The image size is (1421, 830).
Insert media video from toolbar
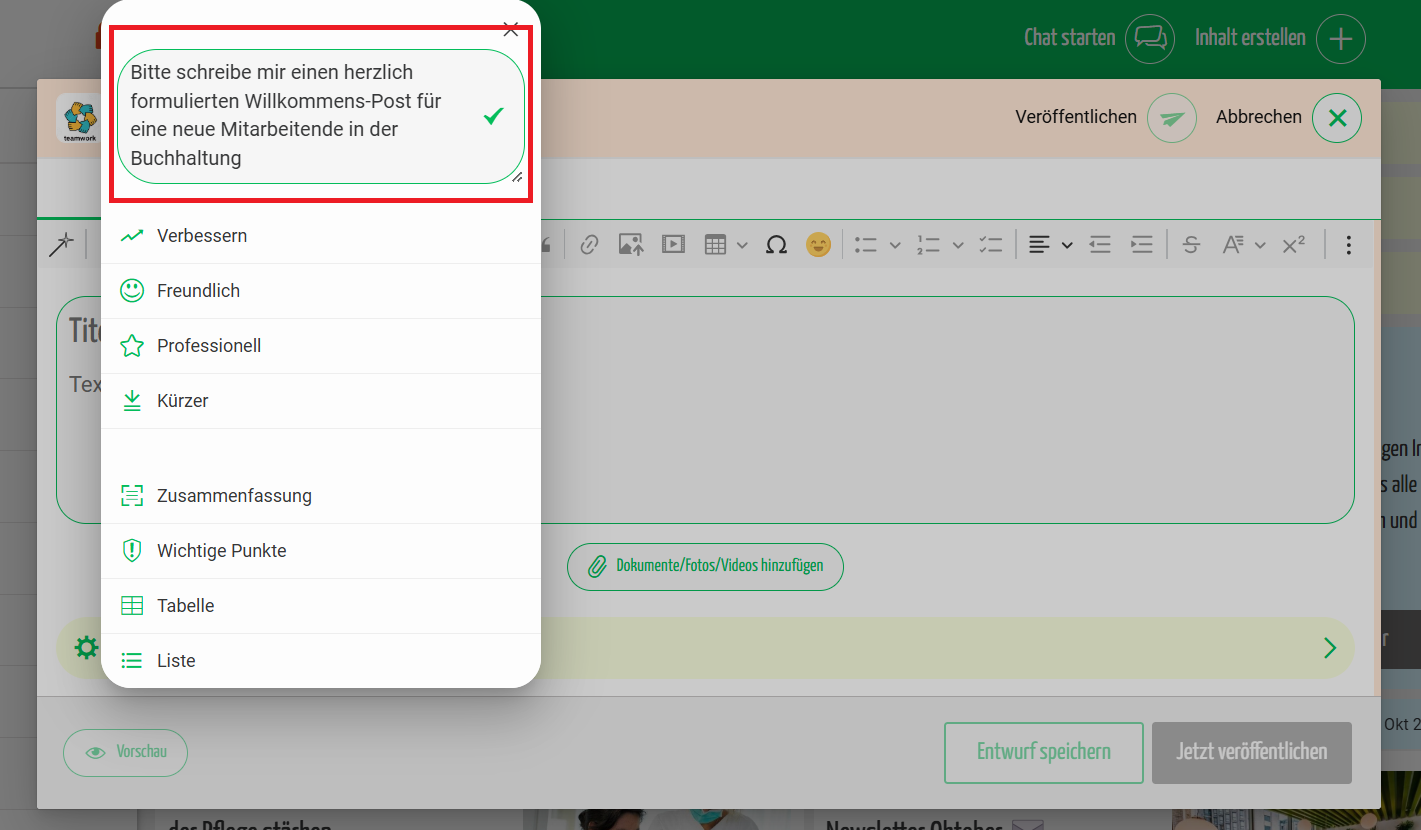[673, 245]
